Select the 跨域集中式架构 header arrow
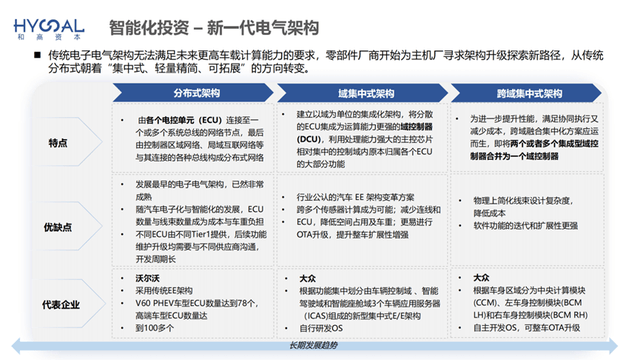 click(527, 93)
